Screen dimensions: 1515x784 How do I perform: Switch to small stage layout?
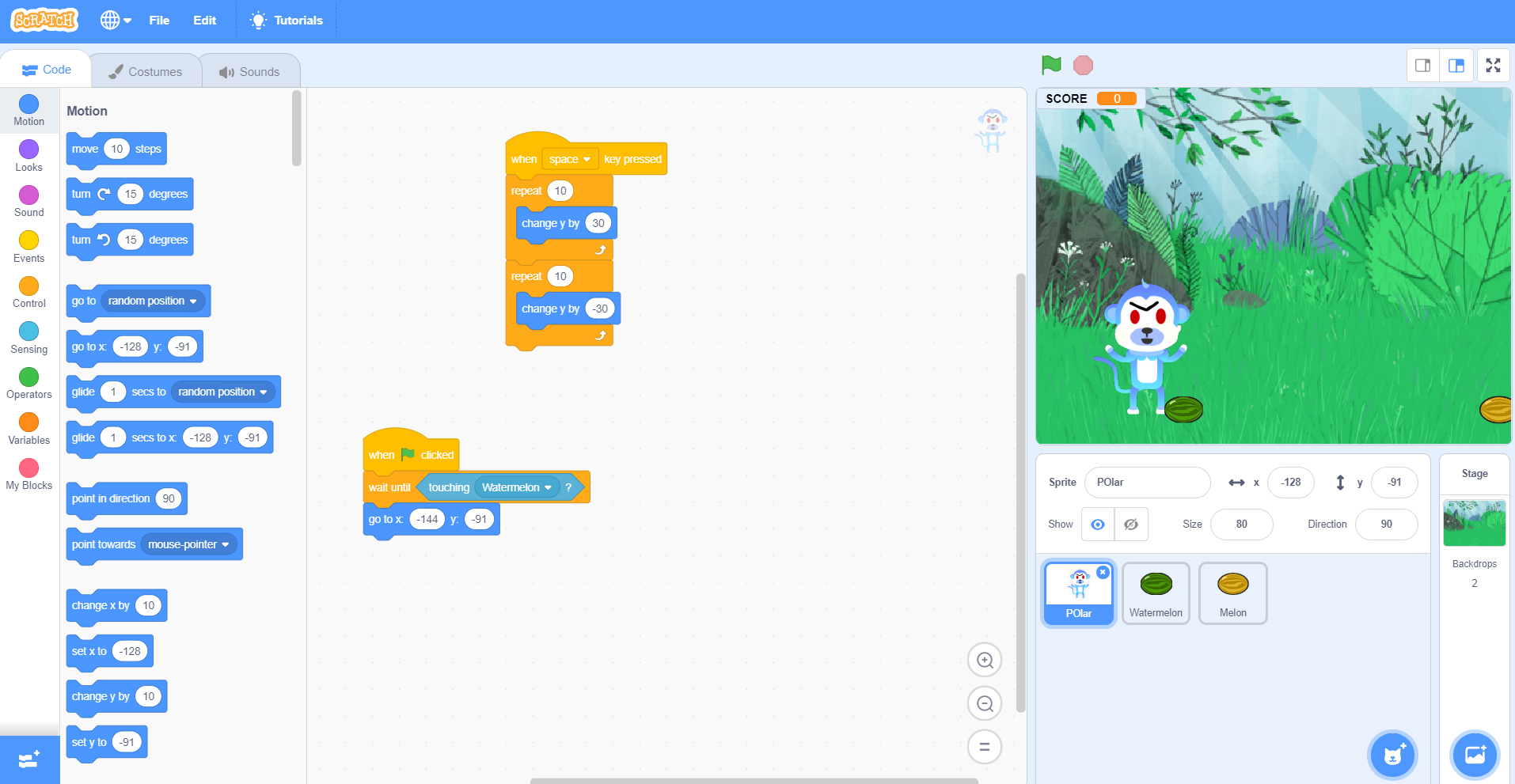(x=1422, y=66)
